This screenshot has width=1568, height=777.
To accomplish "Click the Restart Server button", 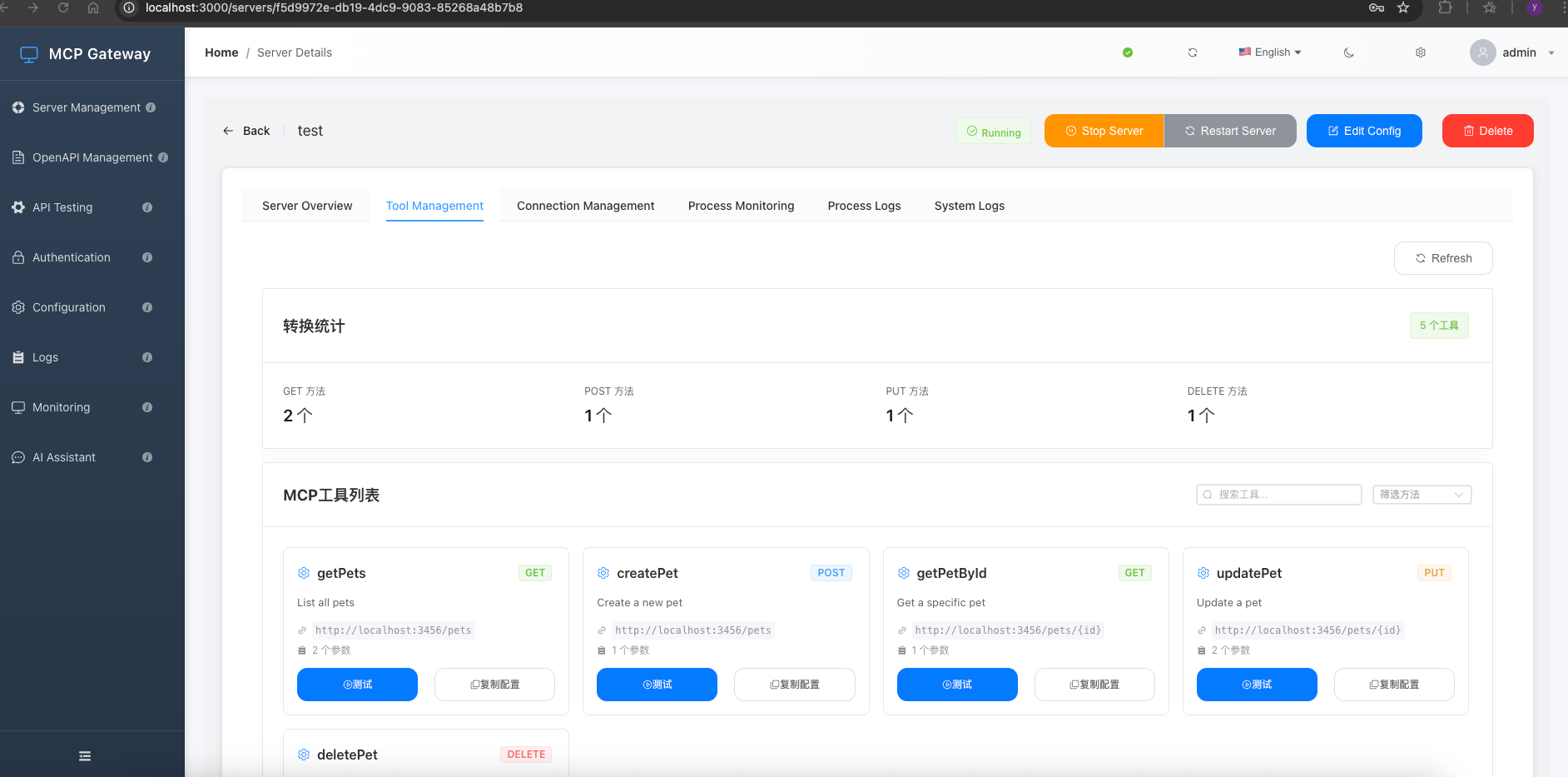I will 1230,131.
